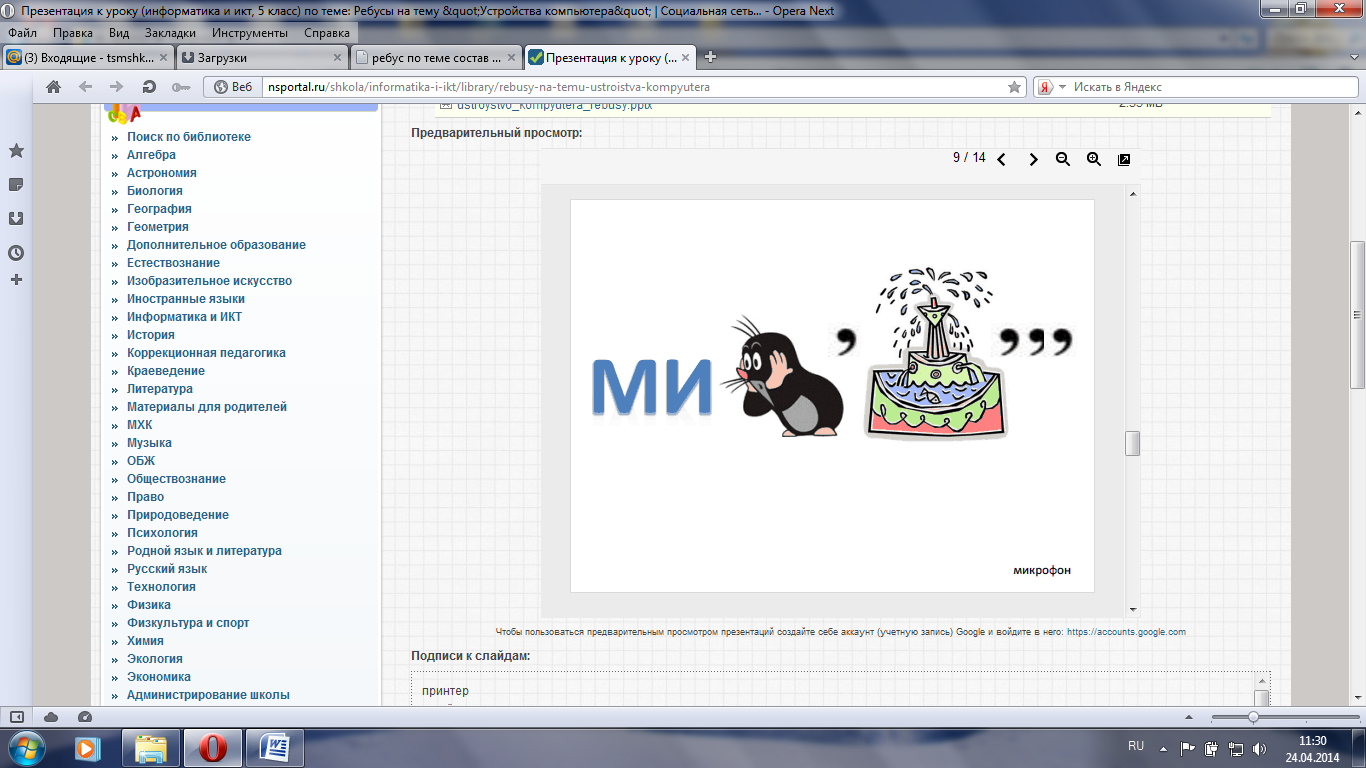Open the Изобразительное искусство link

[209, 281]
